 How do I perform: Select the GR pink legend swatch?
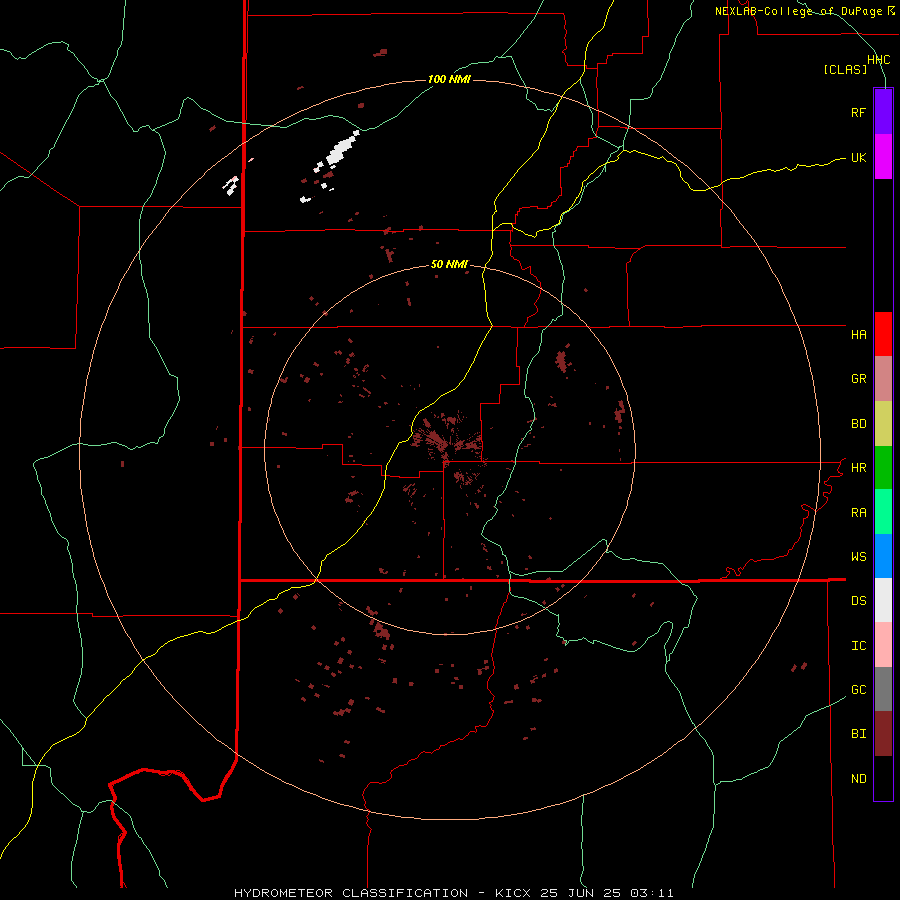click(883, 379)
